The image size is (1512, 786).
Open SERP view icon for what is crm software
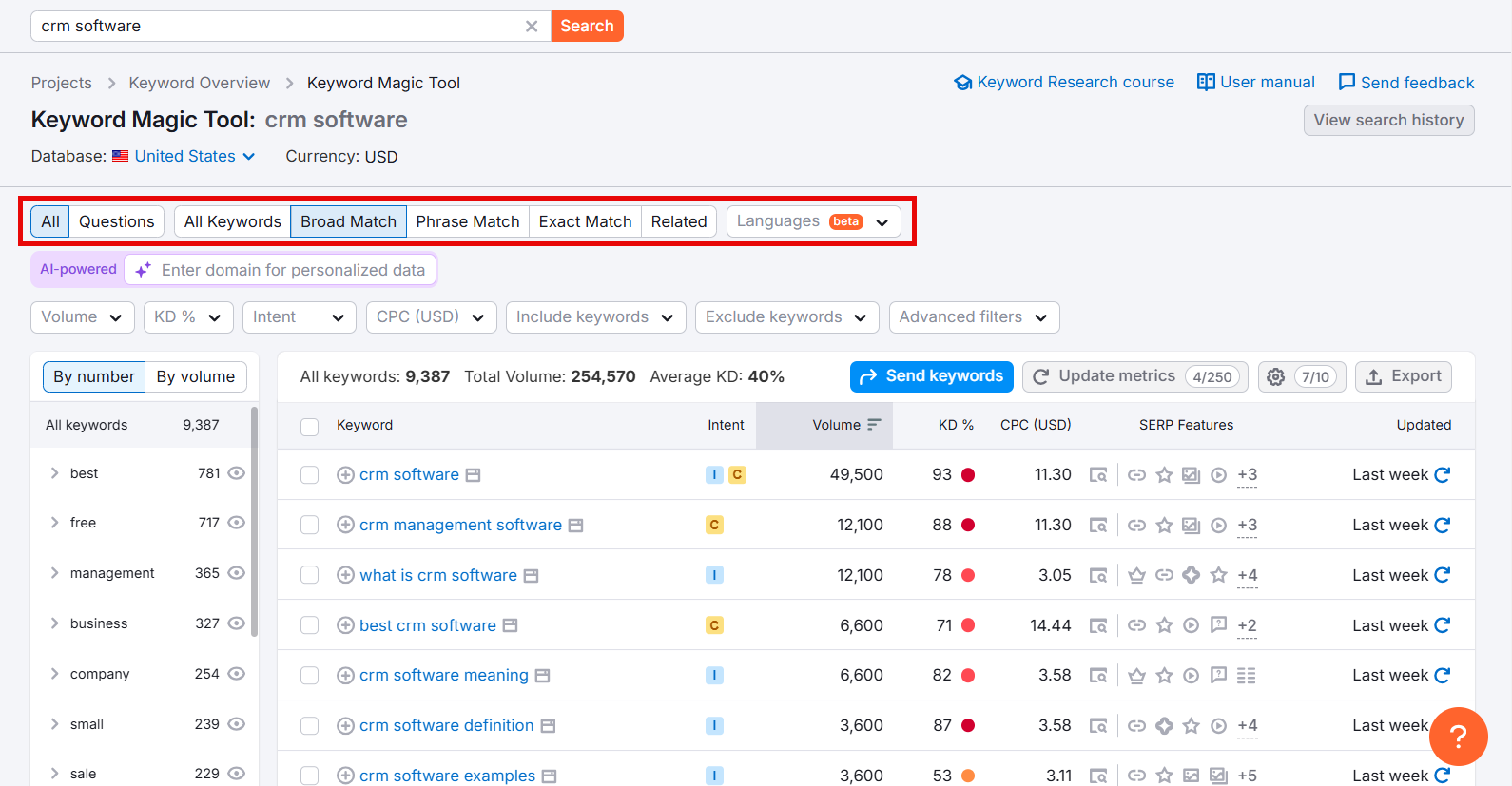(x=532, y=576)
